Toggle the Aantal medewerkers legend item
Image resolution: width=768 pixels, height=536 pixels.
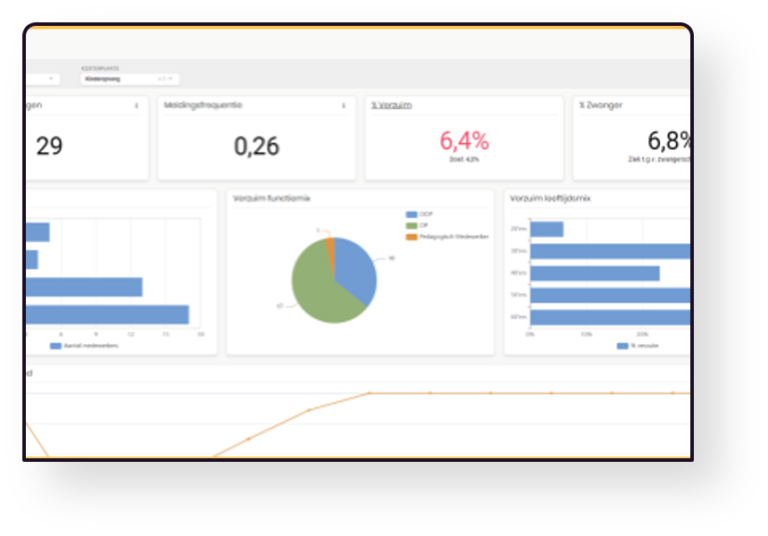pyautogui.click(x=56, y=346)
